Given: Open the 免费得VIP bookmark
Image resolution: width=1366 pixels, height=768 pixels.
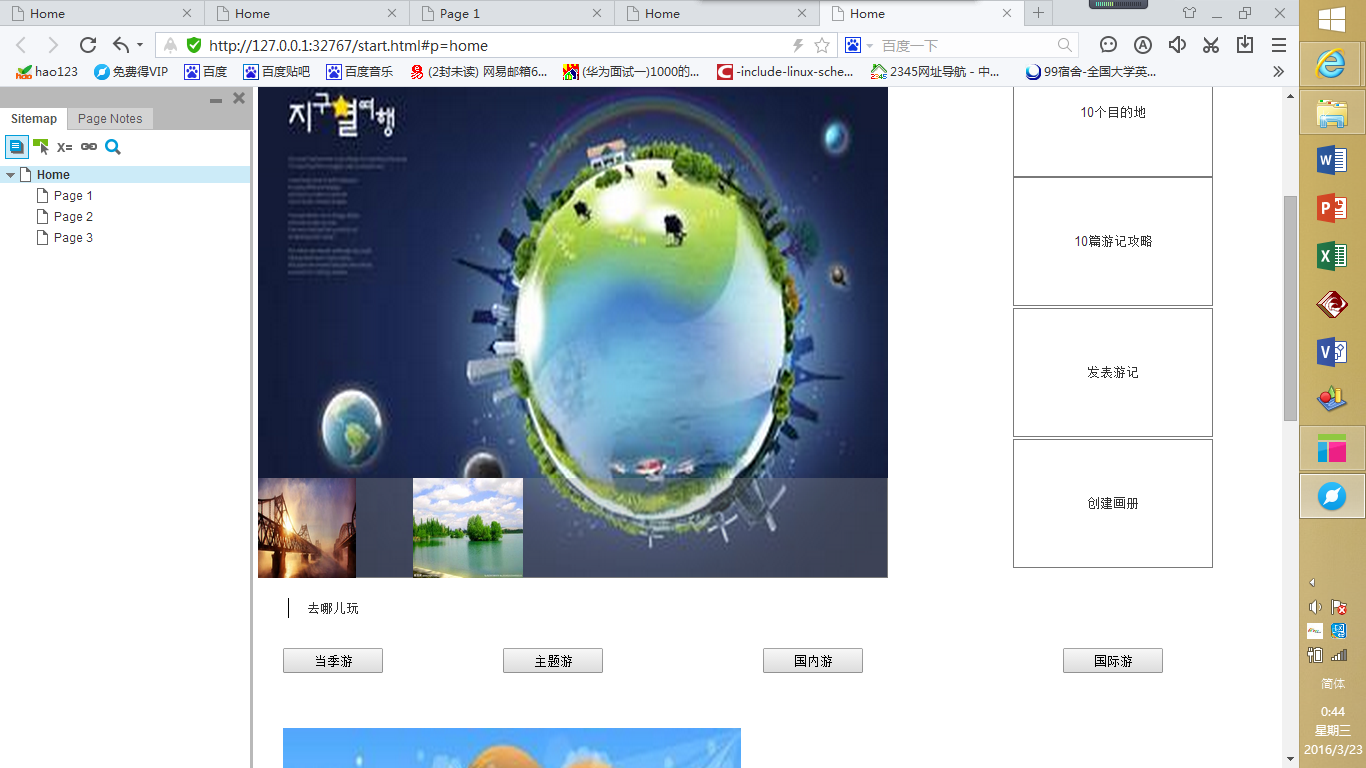Looking at the screenshot, I should coord(131,71).
